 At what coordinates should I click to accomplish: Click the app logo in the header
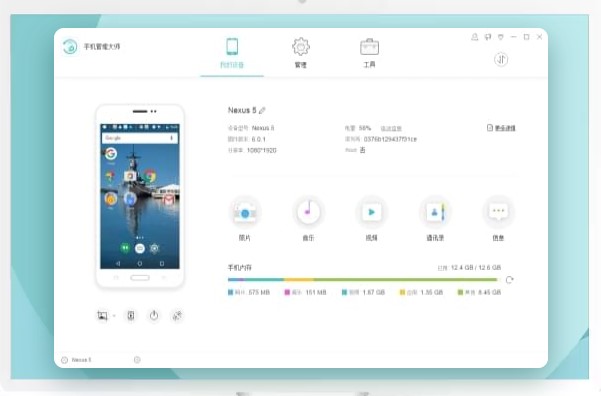click(x=70, y=47)
